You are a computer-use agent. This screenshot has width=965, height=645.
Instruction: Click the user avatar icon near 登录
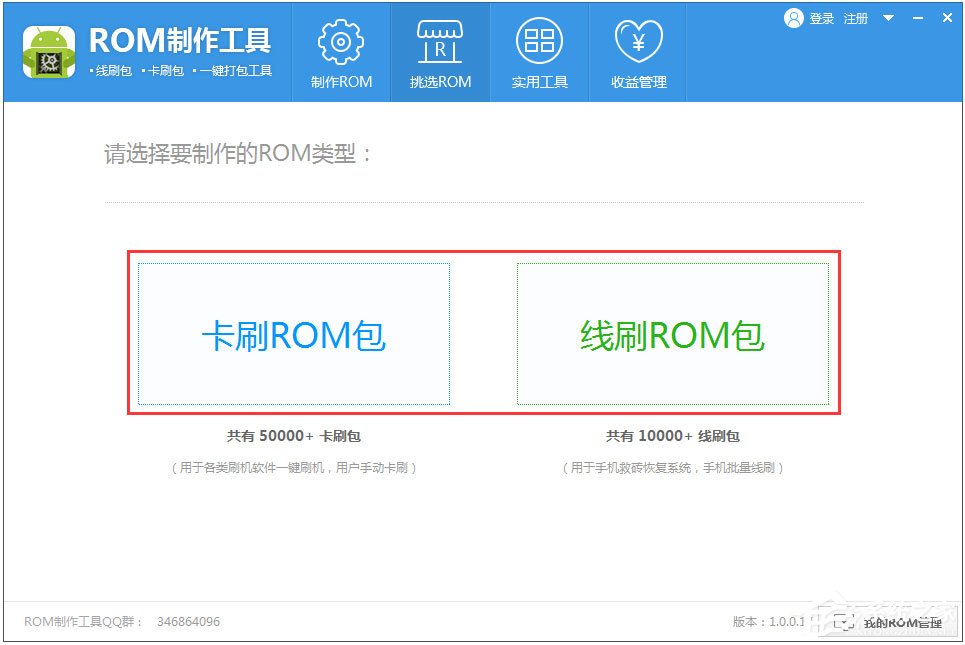[793, 17]
